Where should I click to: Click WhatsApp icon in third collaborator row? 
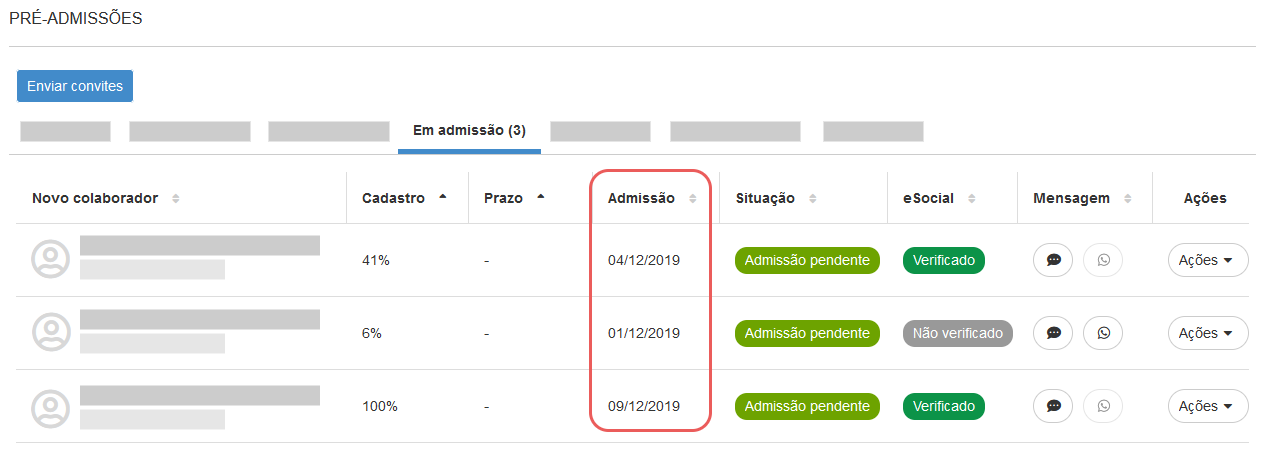click(x=1103, y=406)
